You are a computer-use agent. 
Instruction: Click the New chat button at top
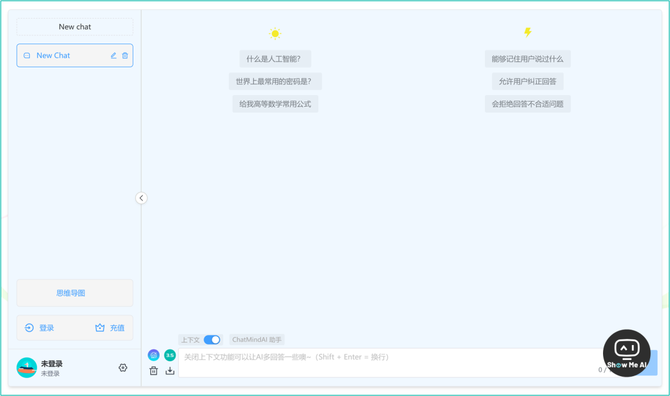click(x=75, y=26)
